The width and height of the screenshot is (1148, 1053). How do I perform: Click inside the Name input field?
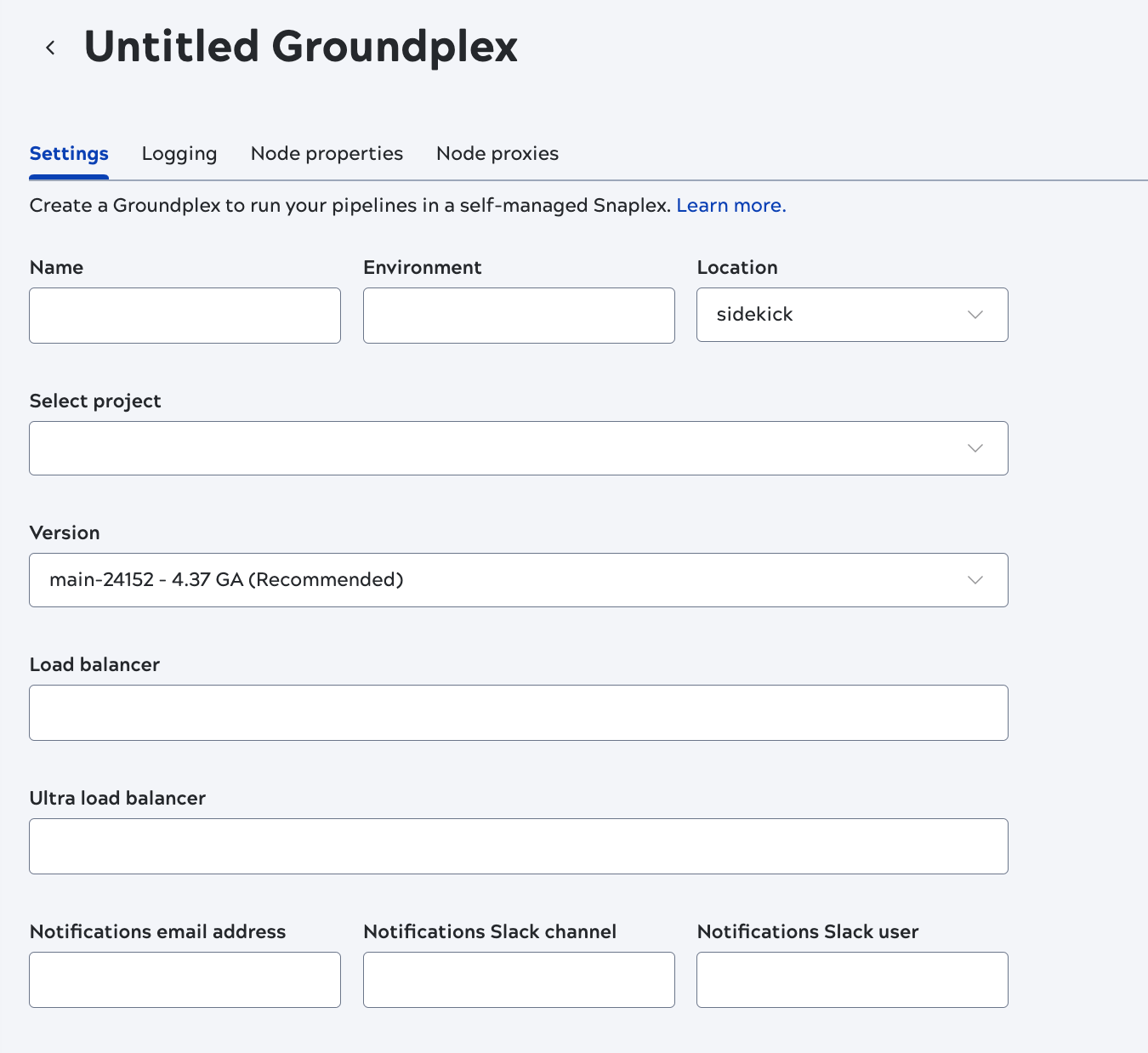[185, 316]
